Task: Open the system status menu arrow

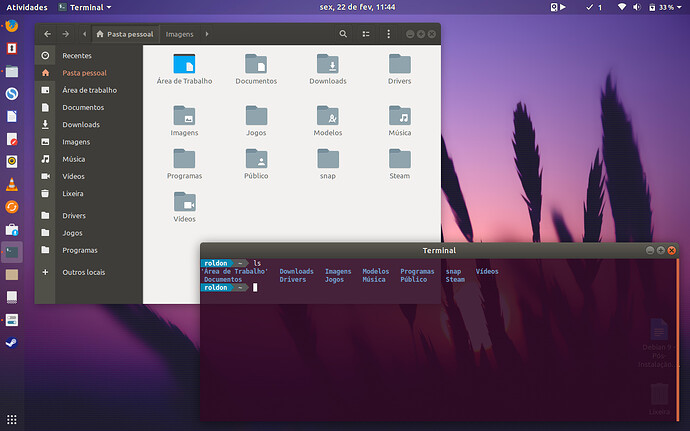Action: point(679,7)
